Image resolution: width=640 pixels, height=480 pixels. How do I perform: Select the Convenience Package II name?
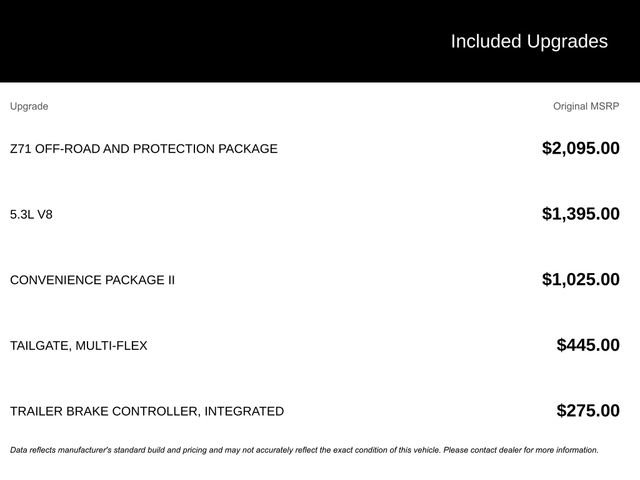point(92,280)
